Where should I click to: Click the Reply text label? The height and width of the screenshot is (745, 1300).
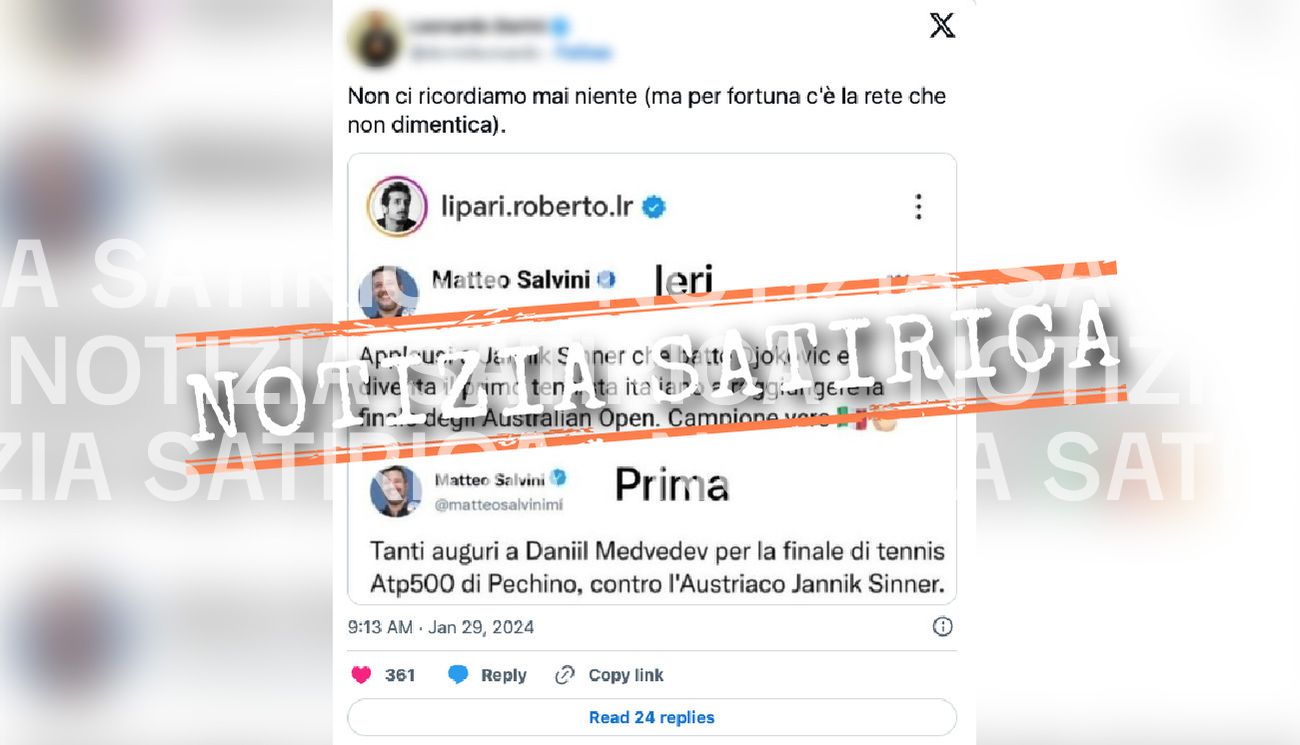click(503, 675)
